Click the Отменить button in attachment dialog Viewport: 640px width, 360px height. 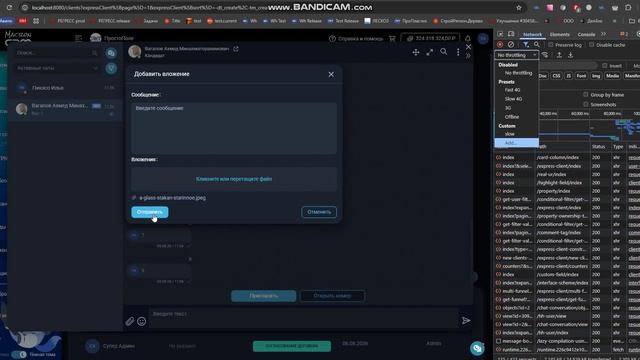tap(319, 212)
